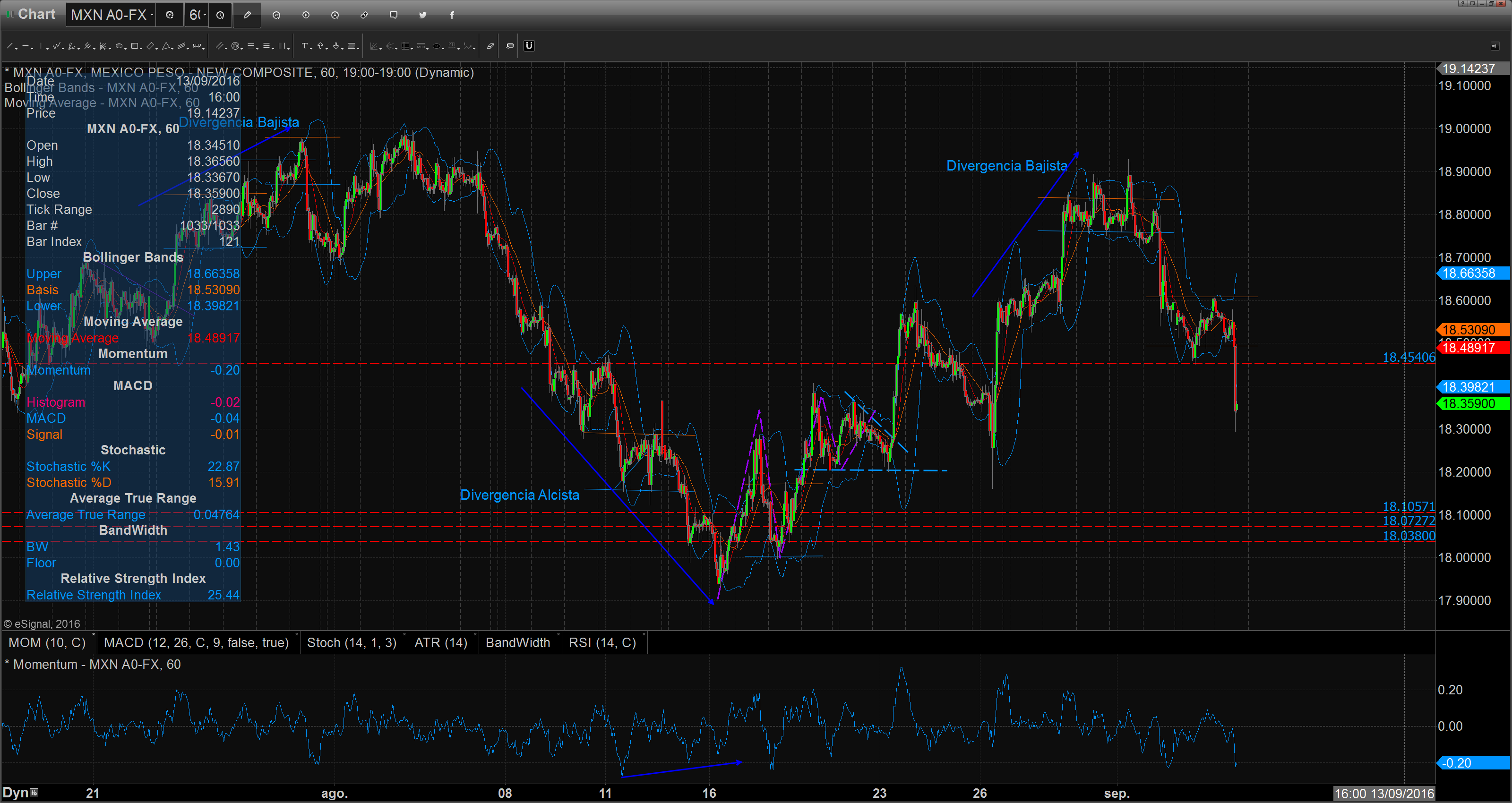
Task: Select the text annotation tool
Action: click(305, 46)
